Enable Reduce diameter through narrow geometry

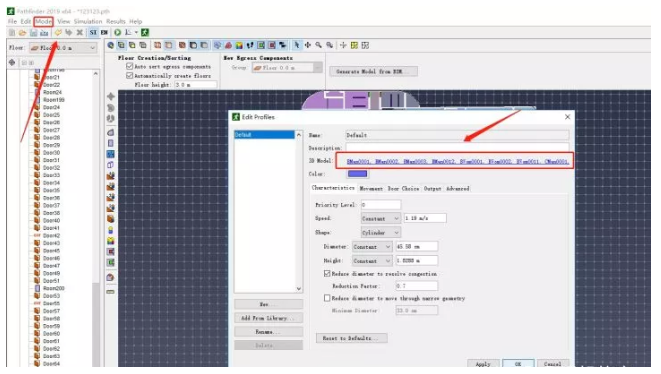327,298
